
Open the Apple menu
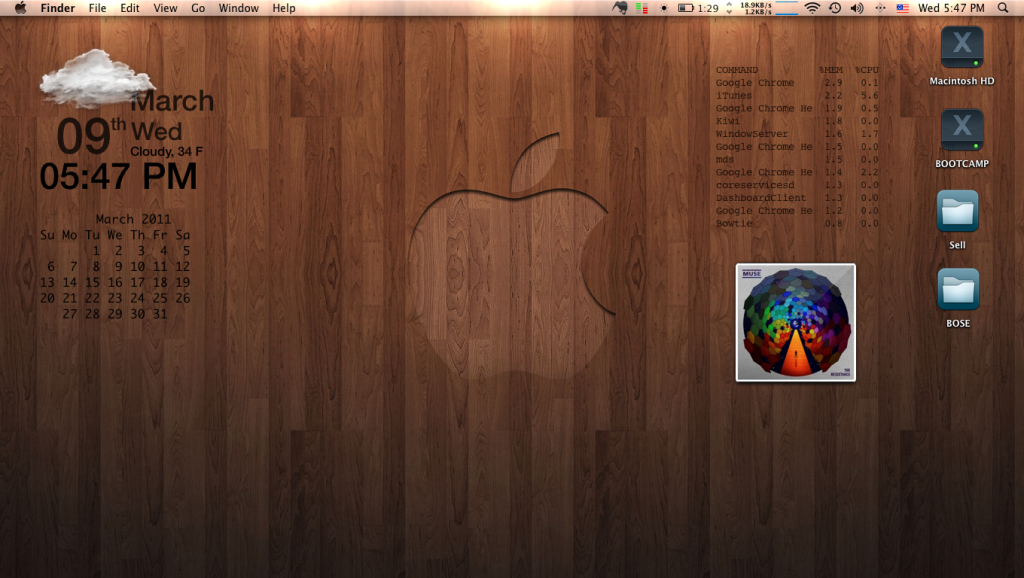[21, 8]
